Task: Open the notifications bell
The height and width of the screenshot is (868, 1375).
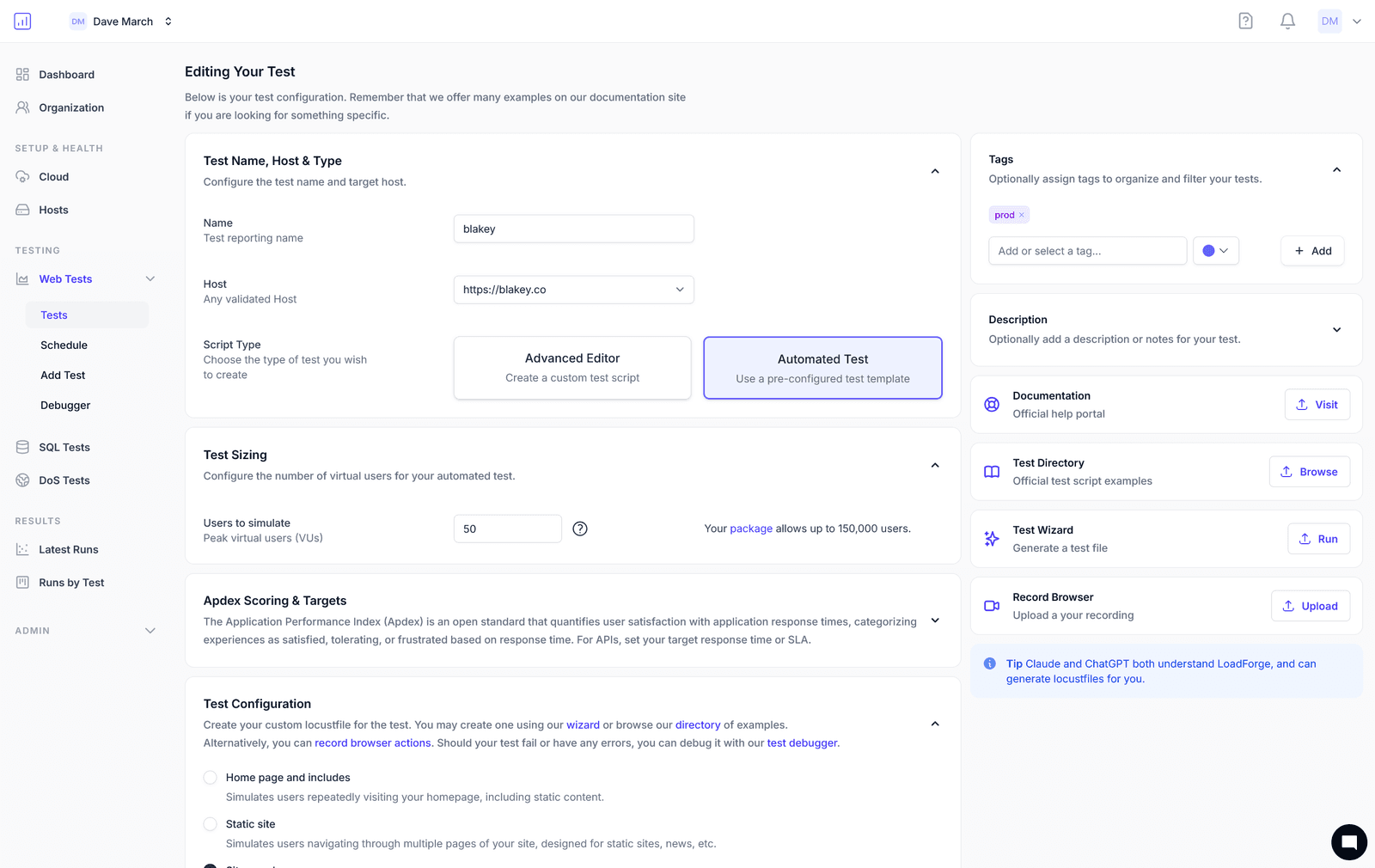Action: [x=1286, y=21]
